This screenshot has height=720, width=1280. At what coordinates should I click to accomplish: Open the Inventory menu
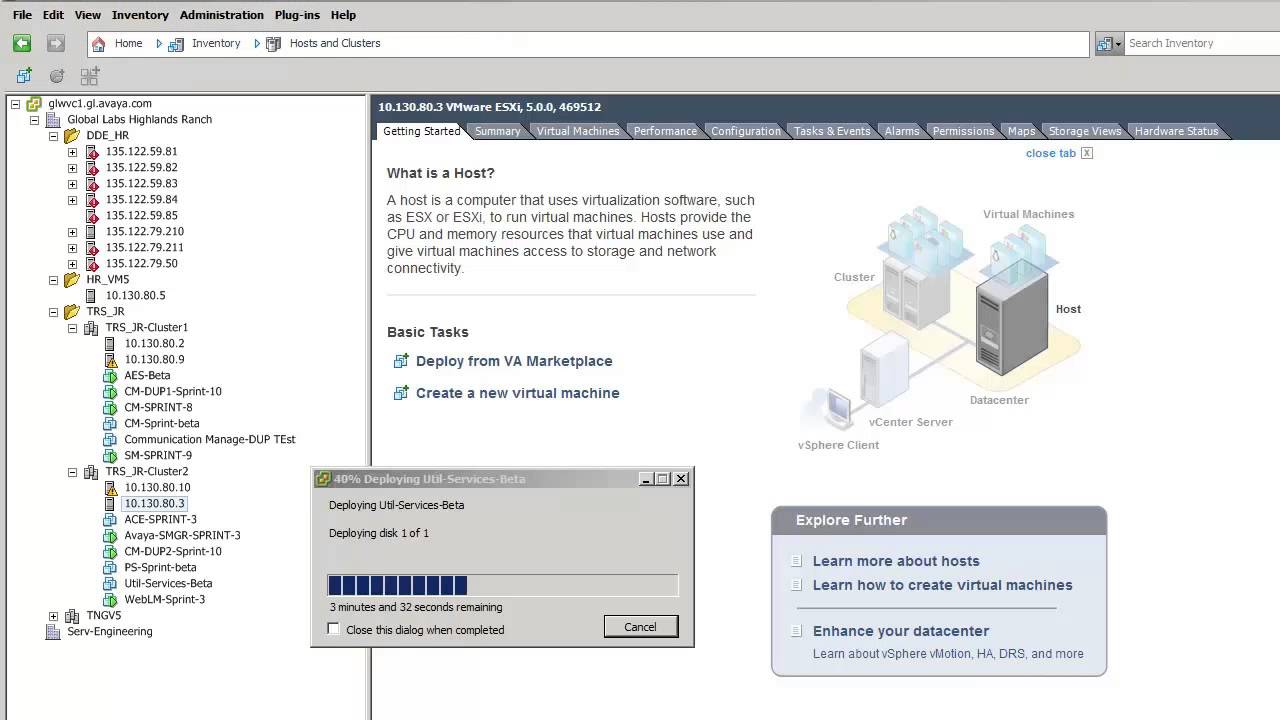[140, 15]
